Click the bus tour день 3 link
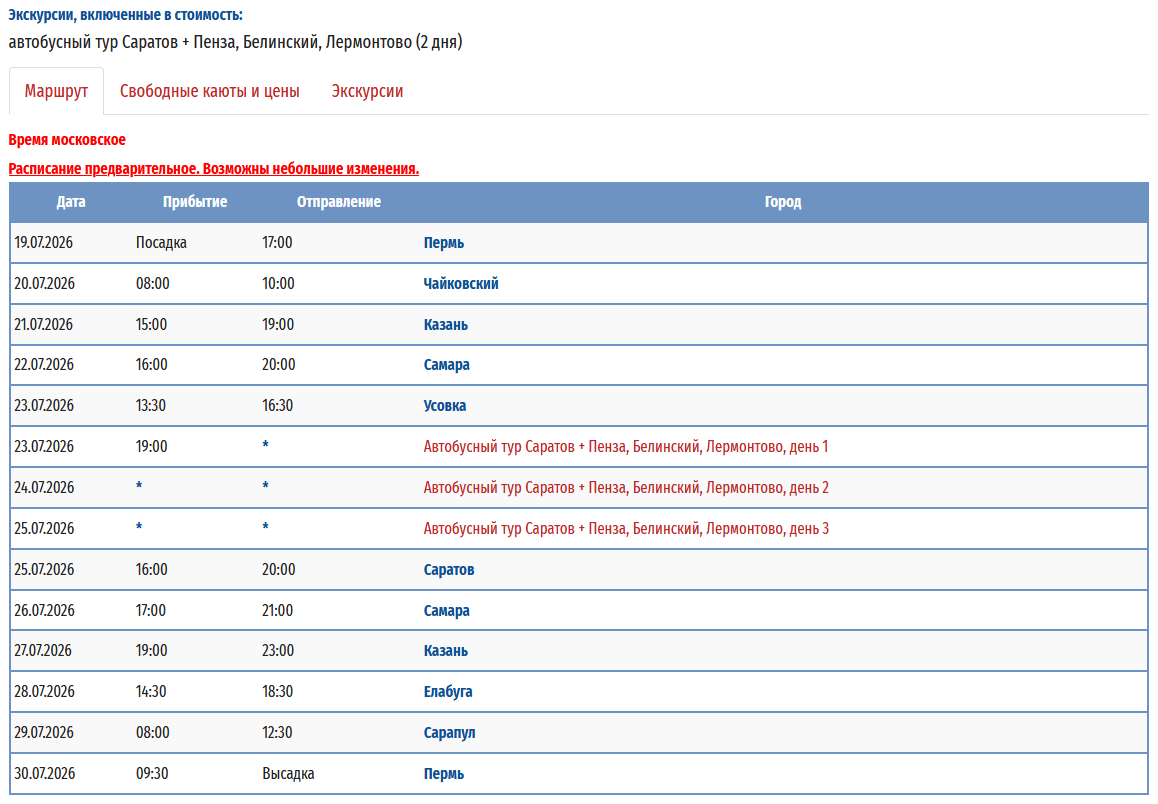1158x804 pixels. (x=625, y=529)
